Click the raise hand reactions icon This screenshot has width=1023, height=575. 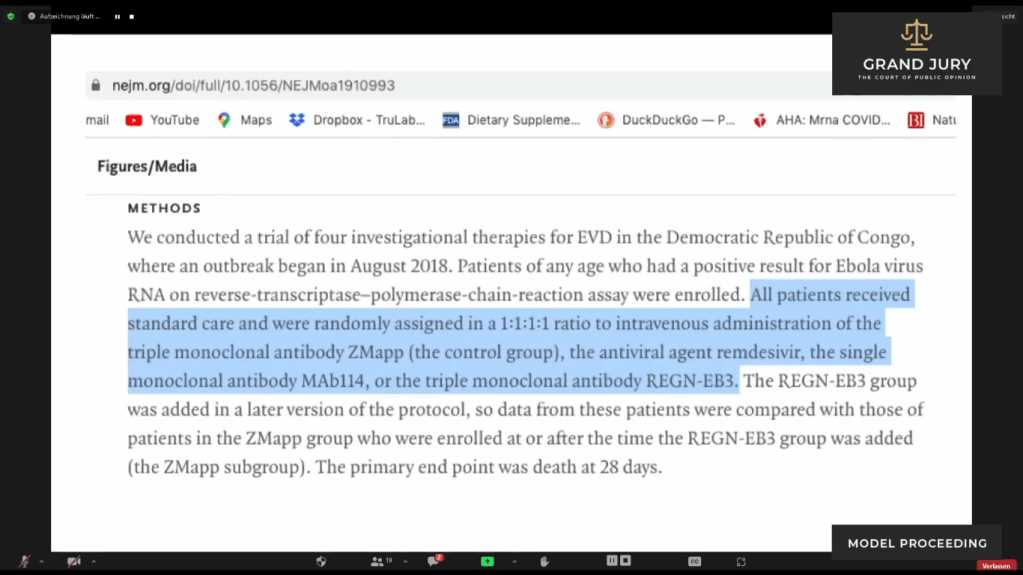[x=545, y=562]
